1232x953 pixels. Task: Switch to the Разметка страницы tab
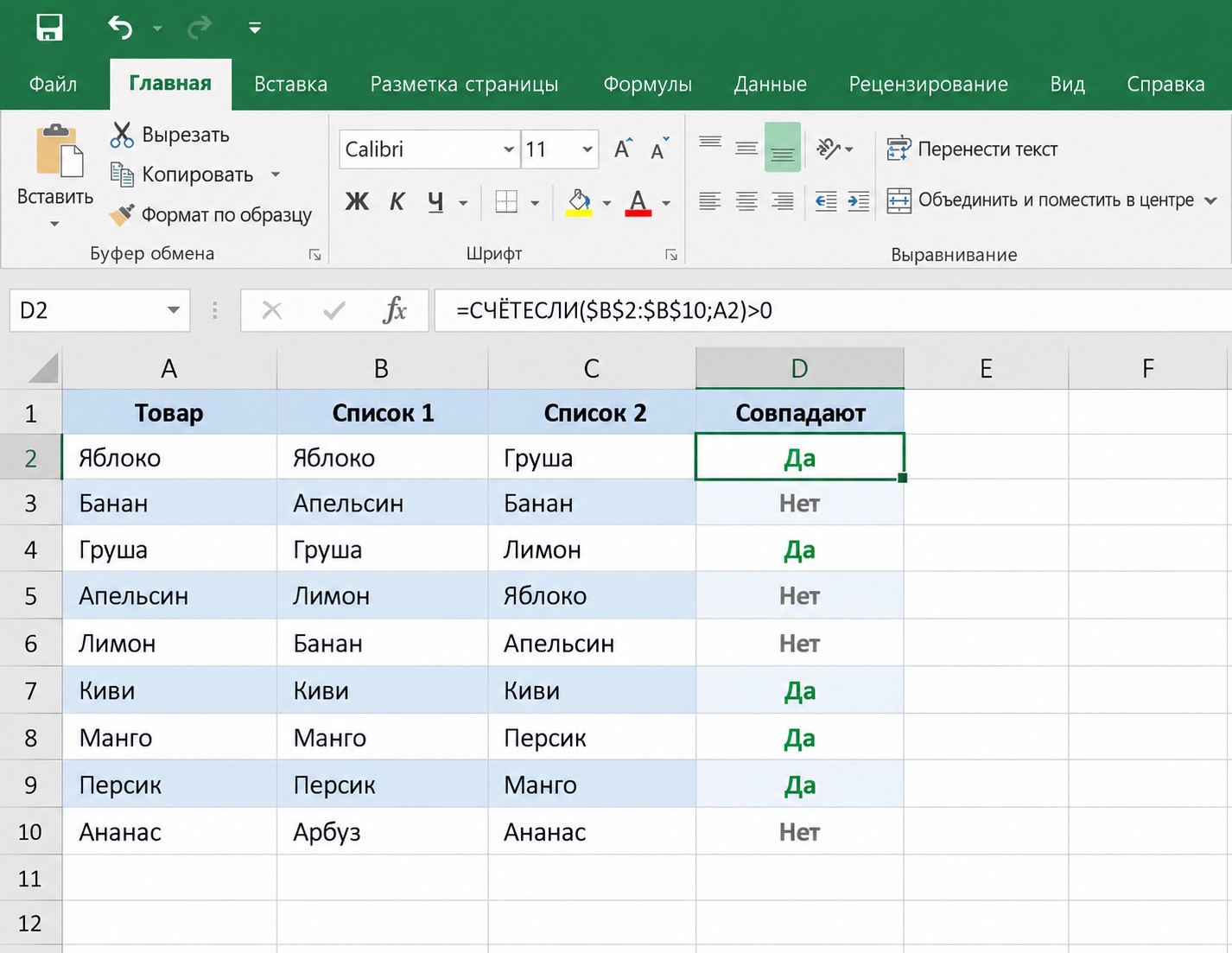(x=464, y=84)
